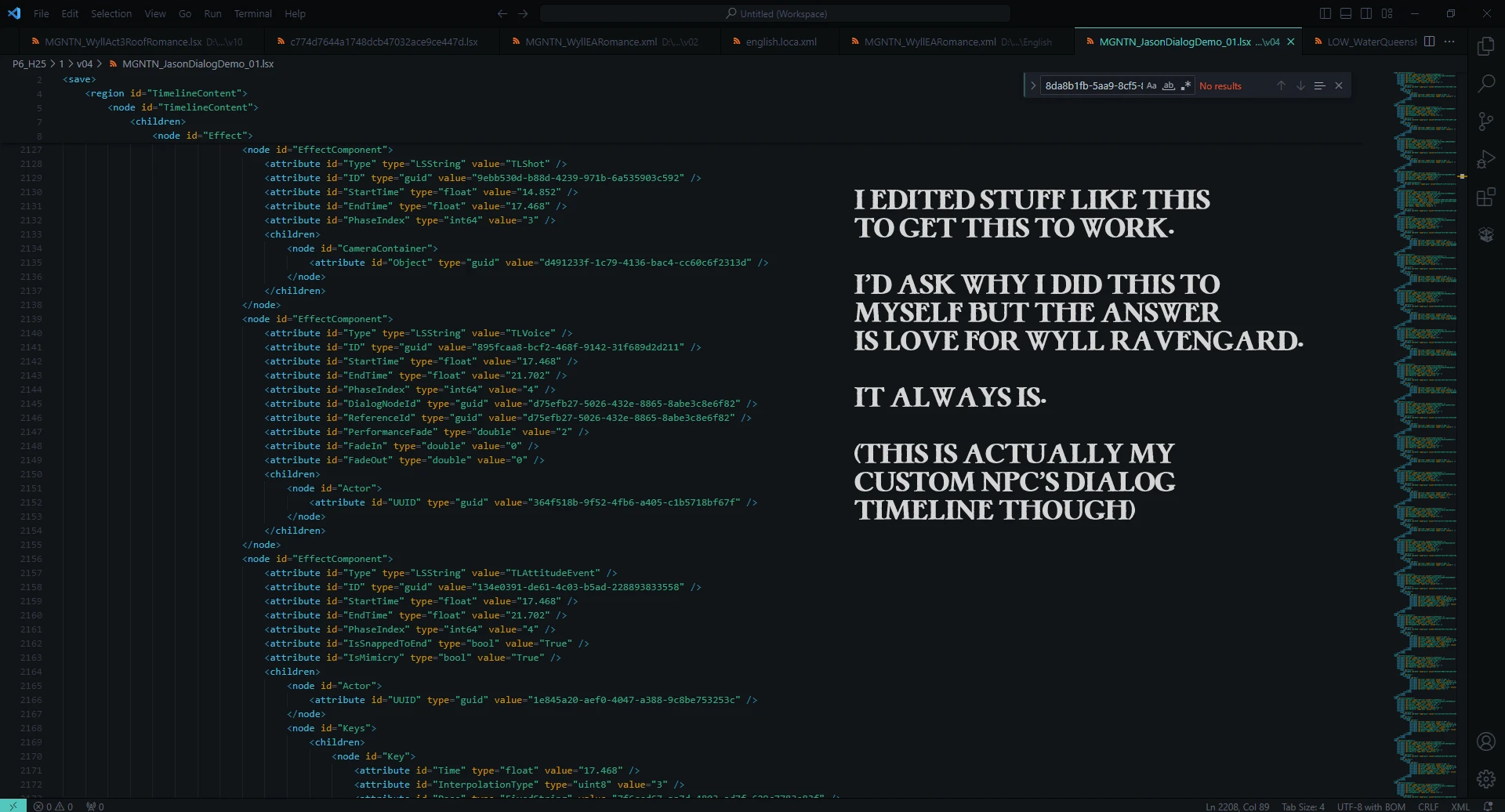The width and height of the screenshot is (1505, 812).
Task: Expand the Toggle Replace chevron in find widget
Action: tap(1033, 86)
